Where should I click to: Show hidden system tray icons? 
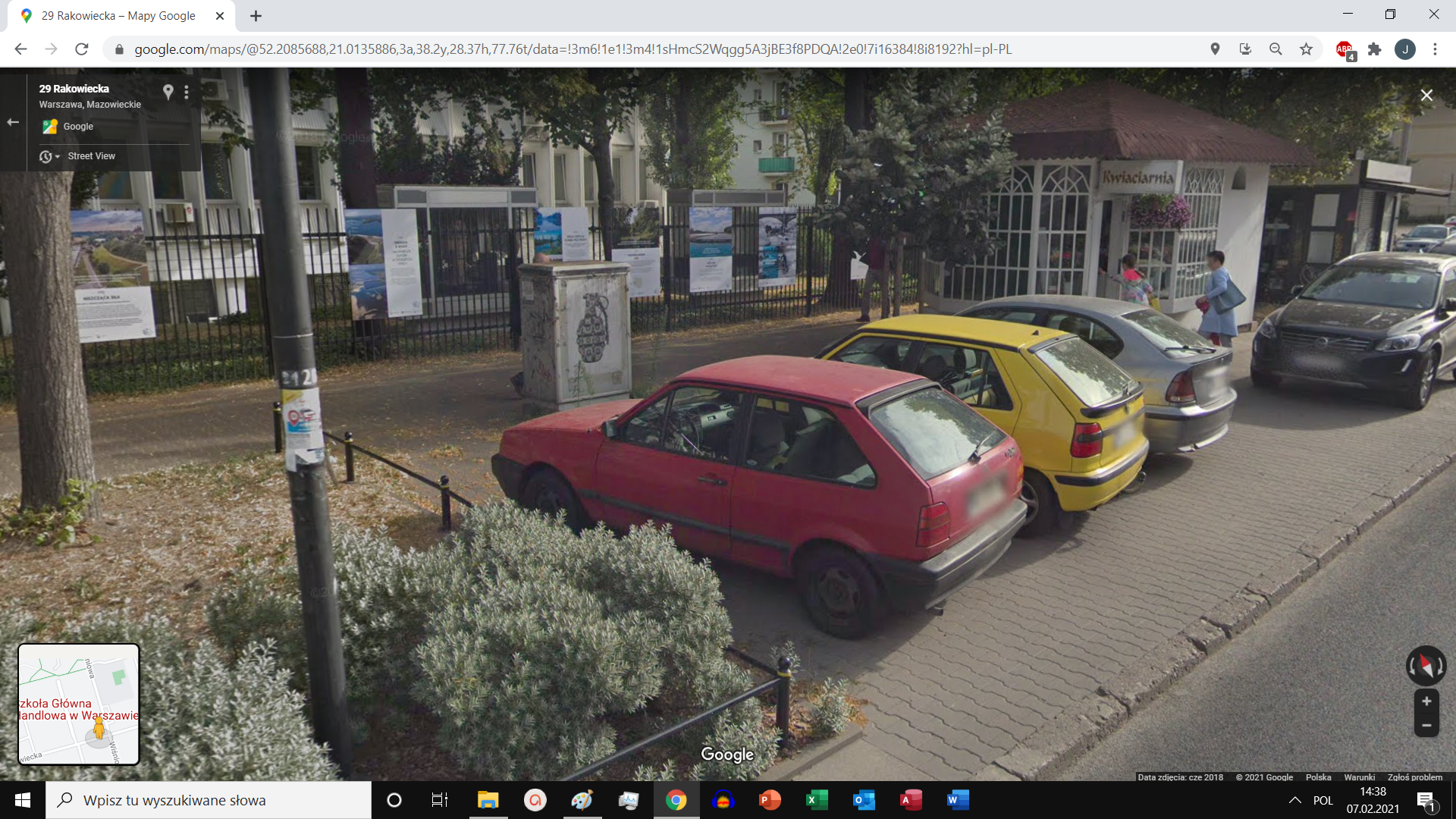coord(1295,800)
